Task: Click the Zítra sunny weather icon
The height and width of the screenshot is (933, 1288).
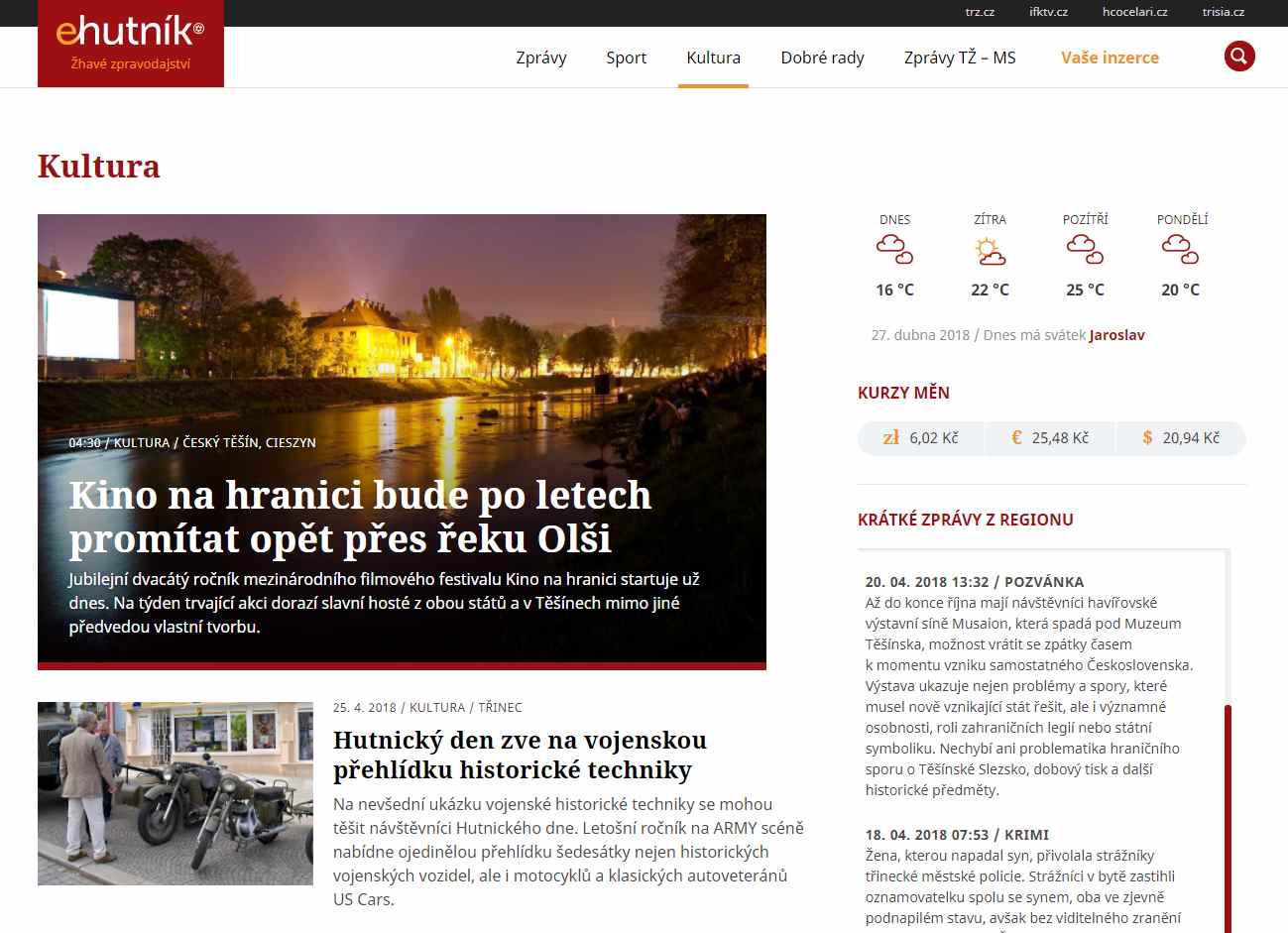Action: 990,251
